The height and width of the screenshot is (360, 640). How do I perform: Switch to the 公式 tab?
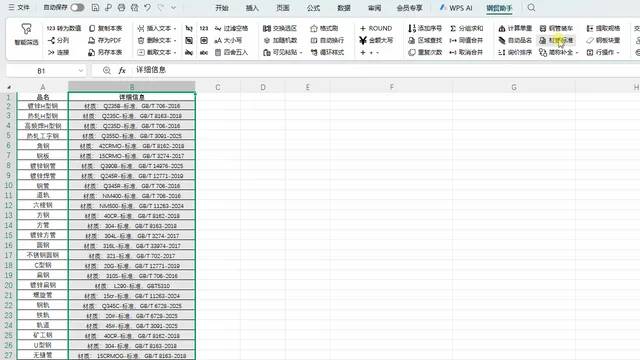[313, 8]
